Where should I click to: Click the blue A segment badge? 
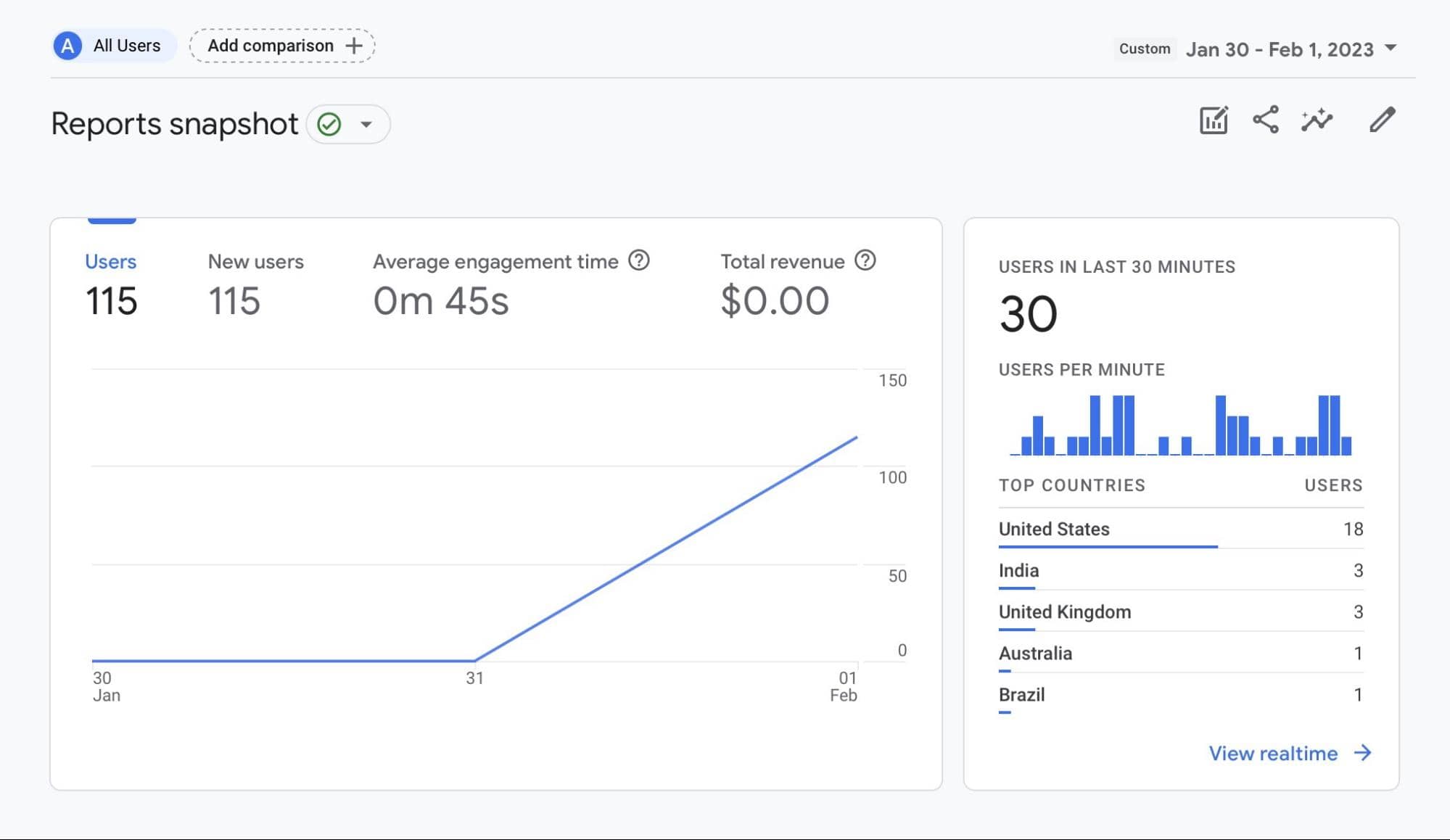click(x=67, y=46)
